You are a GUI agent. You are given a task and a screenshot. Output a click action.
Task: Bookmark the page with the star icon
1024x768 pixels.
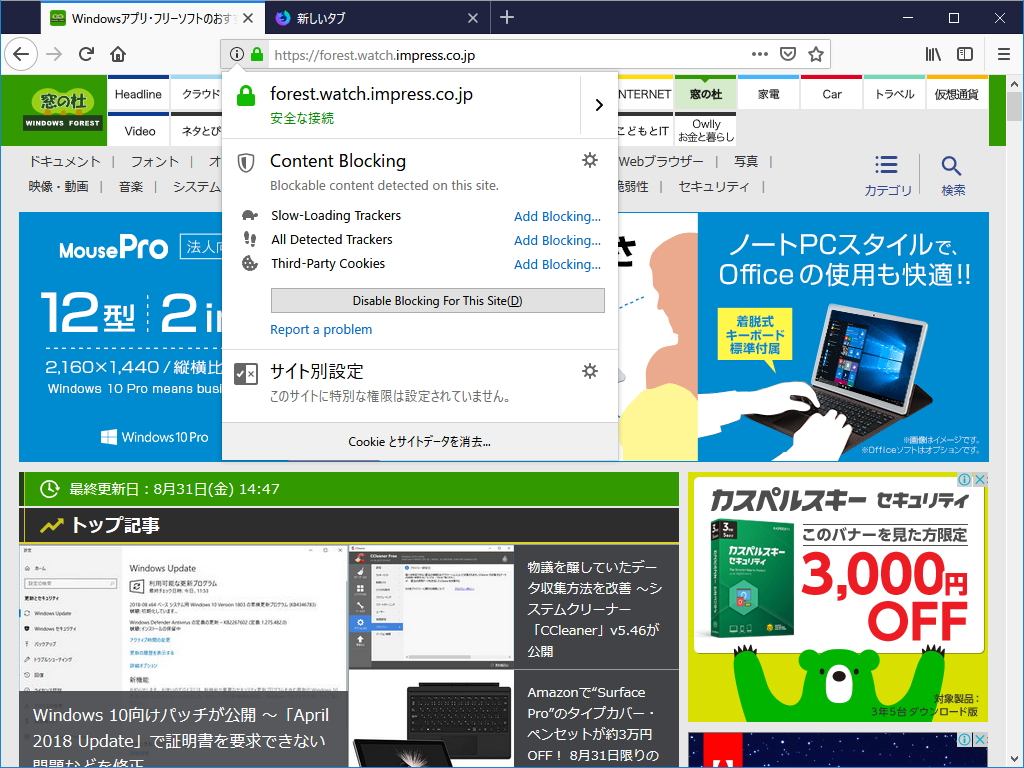[817, 54]
